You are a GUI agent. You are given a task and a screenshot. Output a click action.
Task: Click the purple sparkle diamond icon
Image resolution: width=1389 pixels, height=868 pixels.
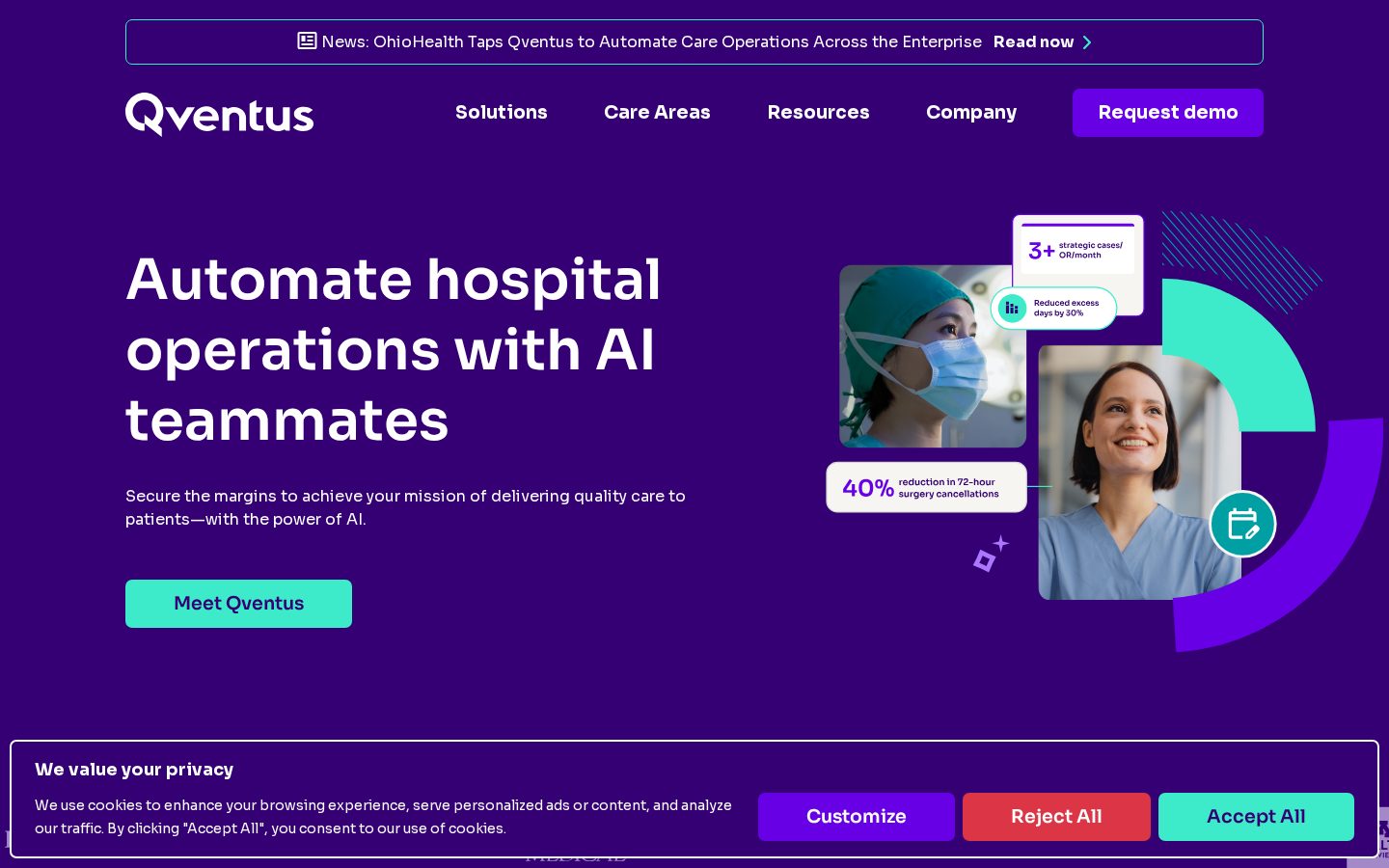[x=991, y=554]
